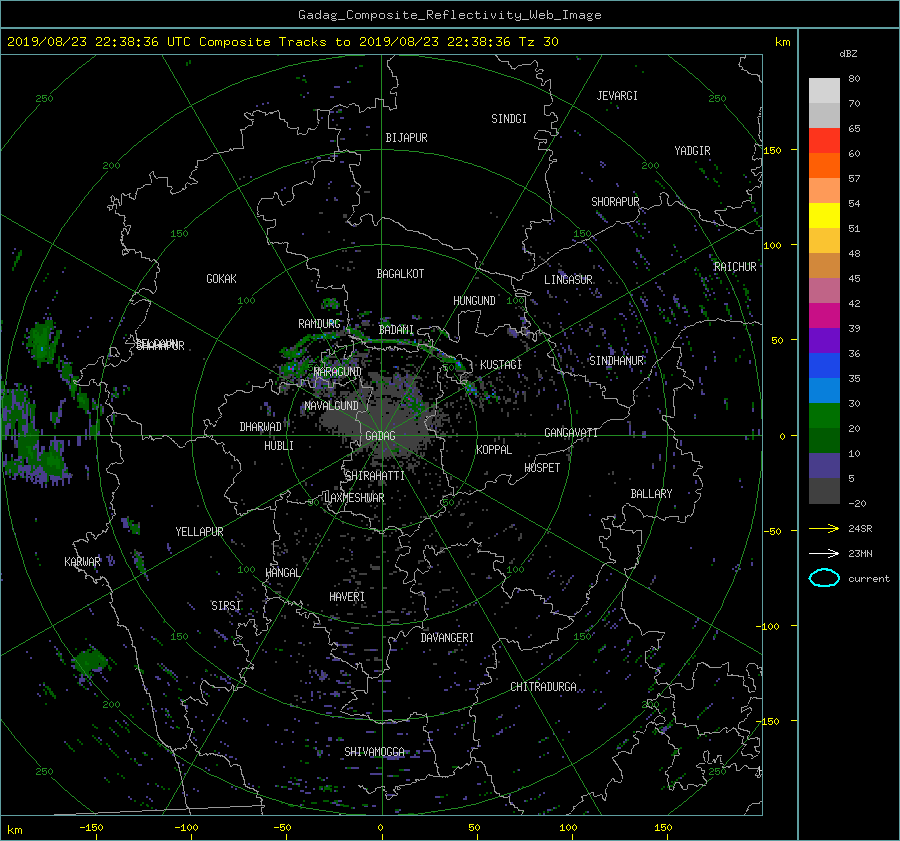Click the SIRSI city label
Screen dimensions: 900x841
(x=226, y=606)
